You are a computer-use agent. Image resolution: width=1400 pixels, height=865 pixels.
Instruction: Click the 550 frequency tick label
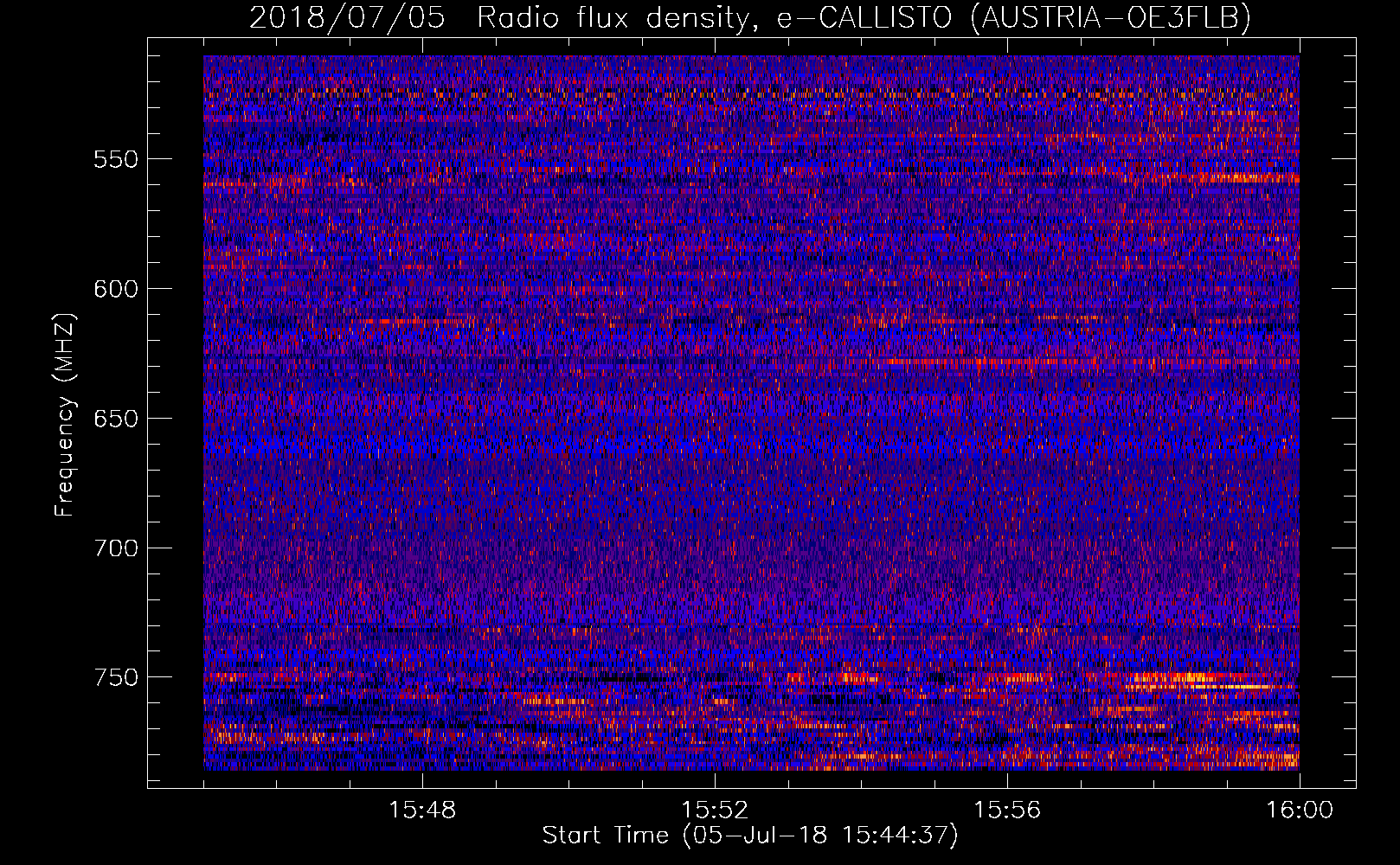point(116,159)
